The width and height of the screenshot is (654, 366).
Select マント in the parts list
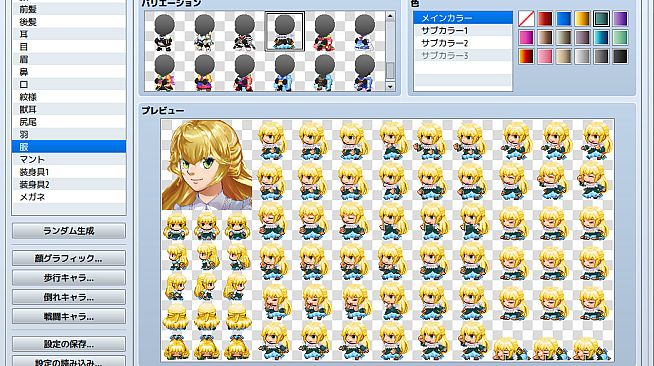[x=69, y=159]
